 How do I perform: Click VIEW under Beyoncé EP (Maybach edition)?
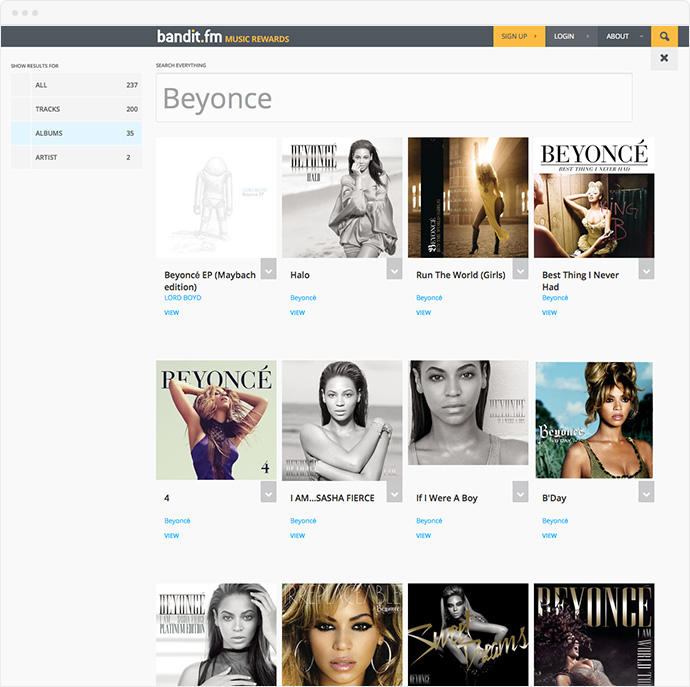[172, 312]
